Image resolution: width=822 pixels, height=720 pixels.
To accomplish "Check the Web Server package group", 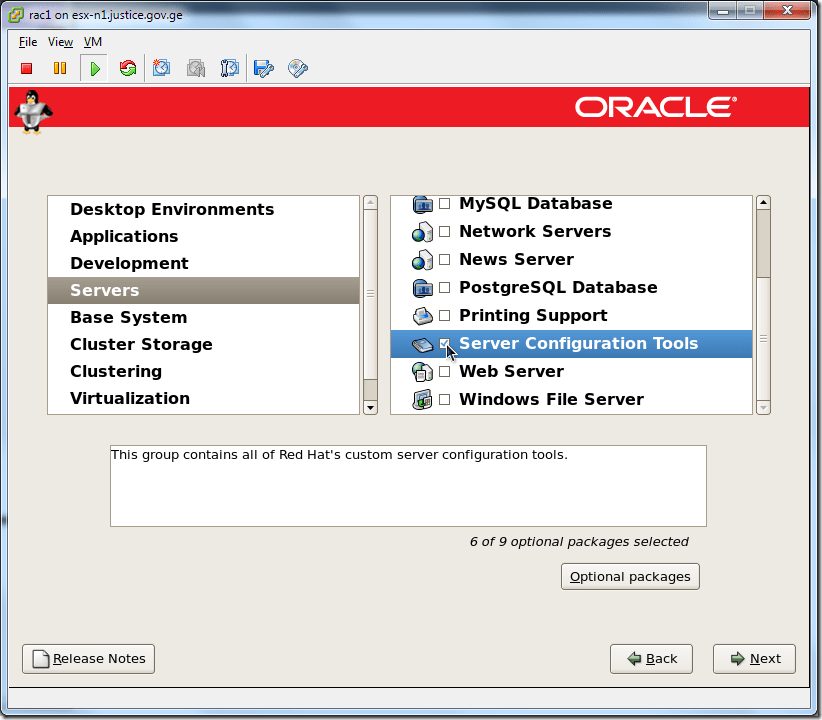I will [445, 371].
